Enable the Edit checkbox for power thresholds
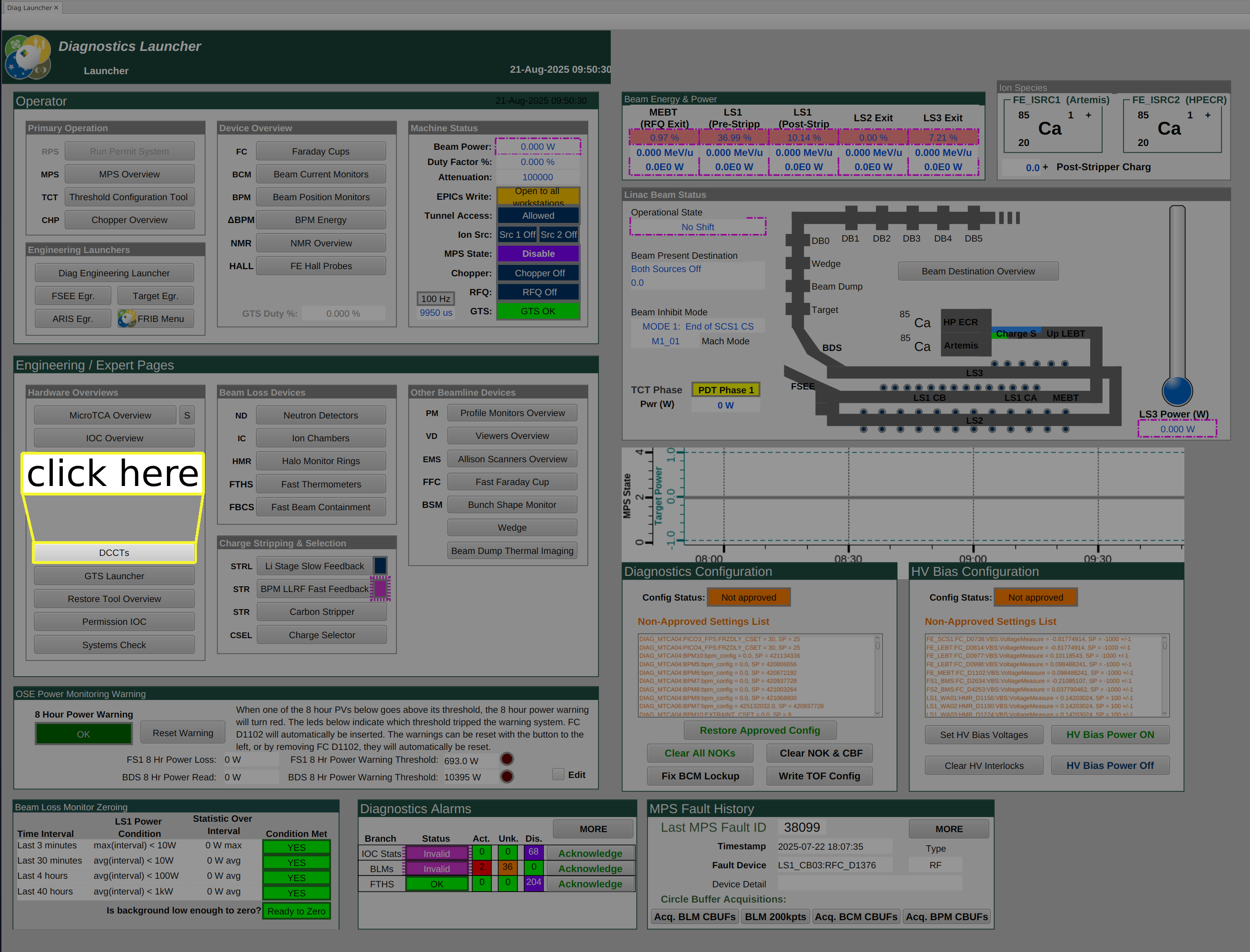 (x=558, y=775)
